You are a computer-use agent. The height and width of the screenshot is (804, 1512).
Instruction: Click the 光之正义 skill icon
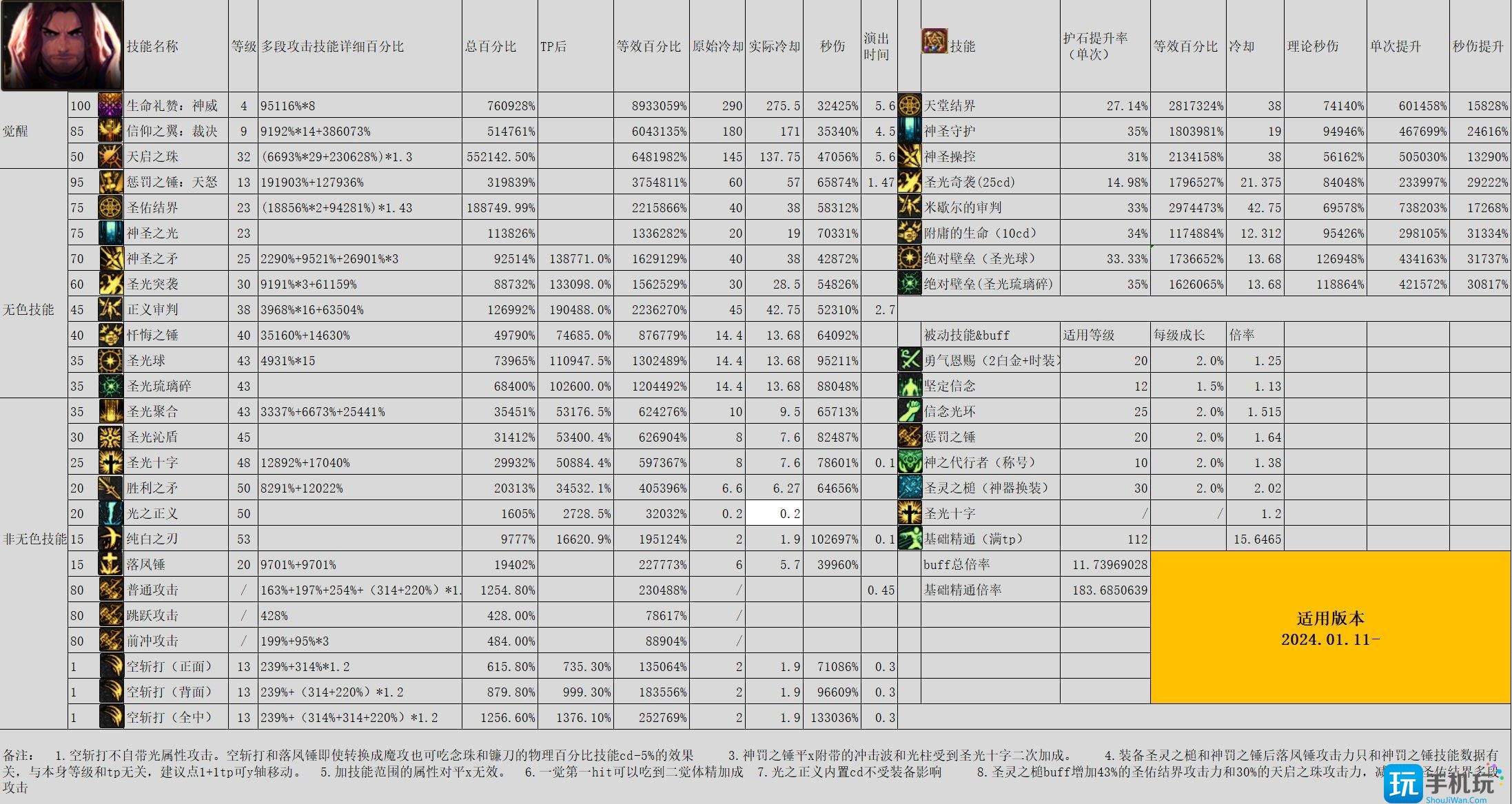click(x=110, y=513)
